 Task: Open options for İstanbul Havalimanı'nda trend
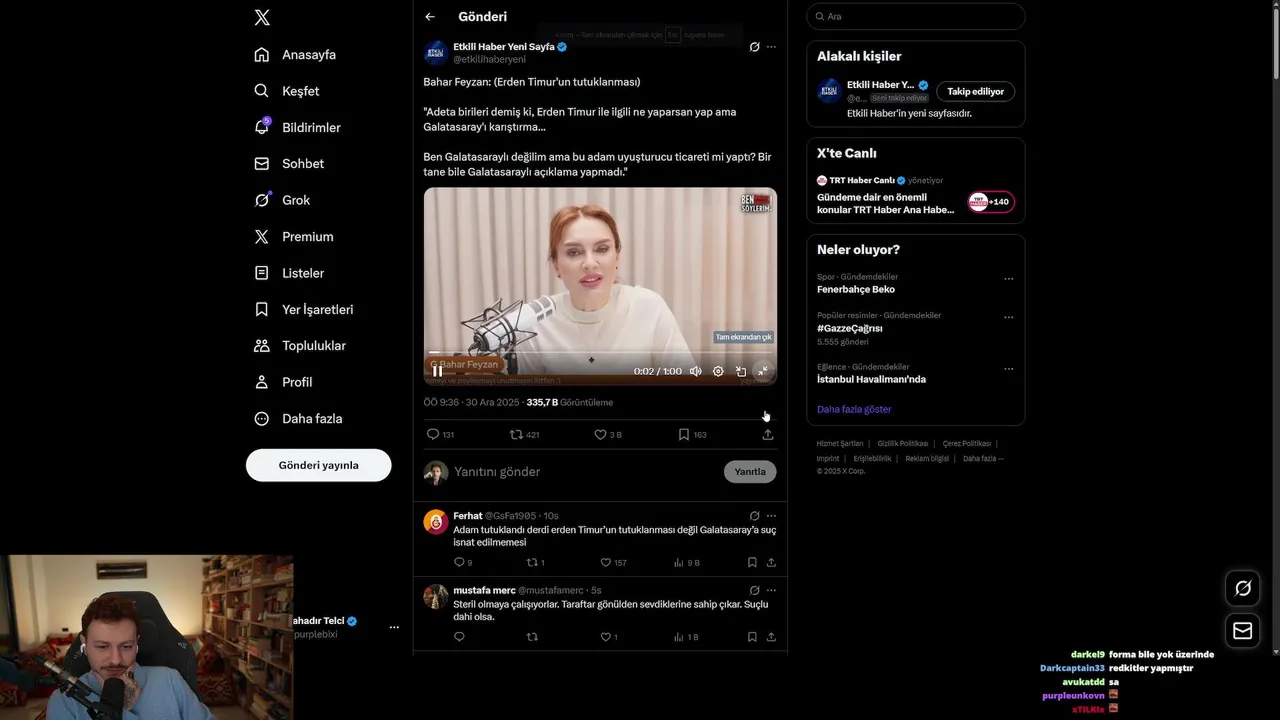[1008, 368]
